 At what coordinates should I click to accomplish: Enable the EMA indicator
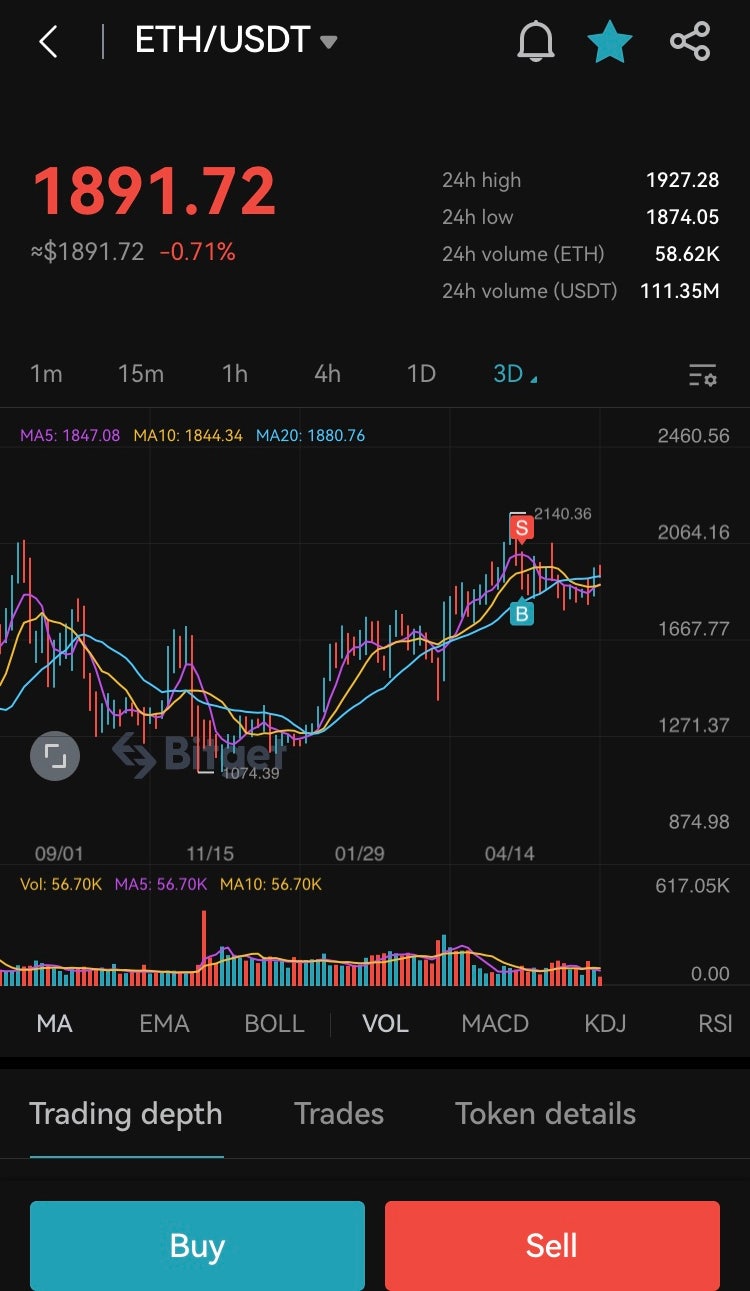(x=164, y=1023)
